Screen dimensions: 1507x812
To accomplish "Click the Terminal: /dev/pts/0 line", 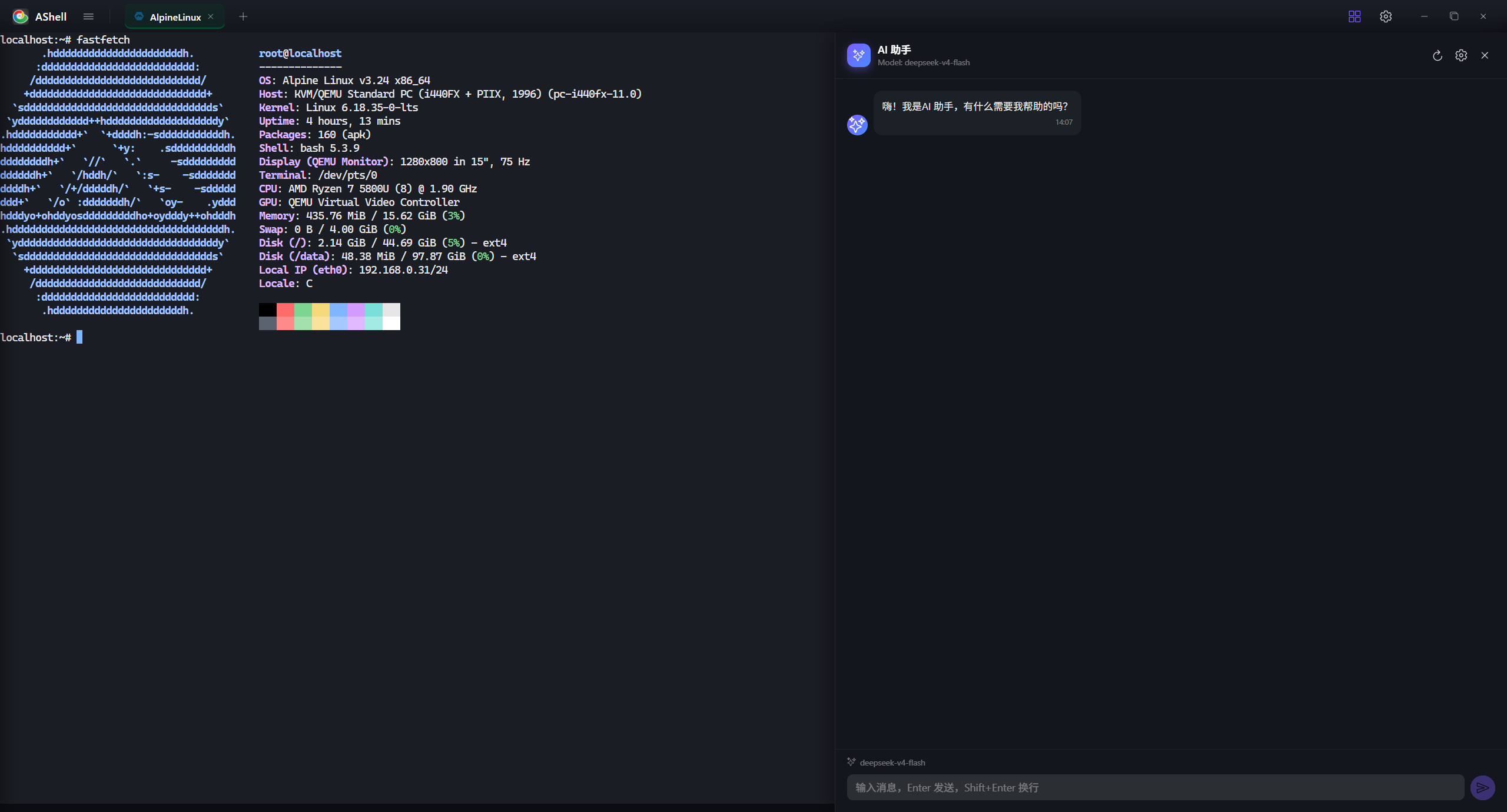I will [318, 175].
